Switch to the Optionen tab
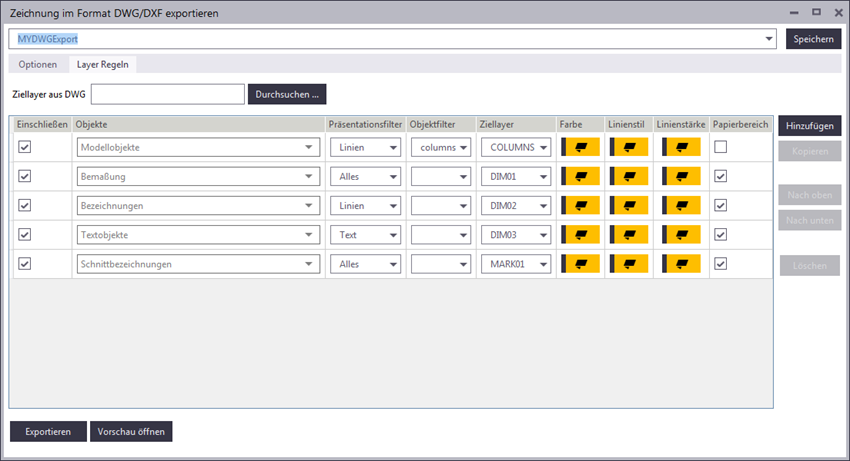This screenshot has width=850, height=461. click(x=38, y=65)
